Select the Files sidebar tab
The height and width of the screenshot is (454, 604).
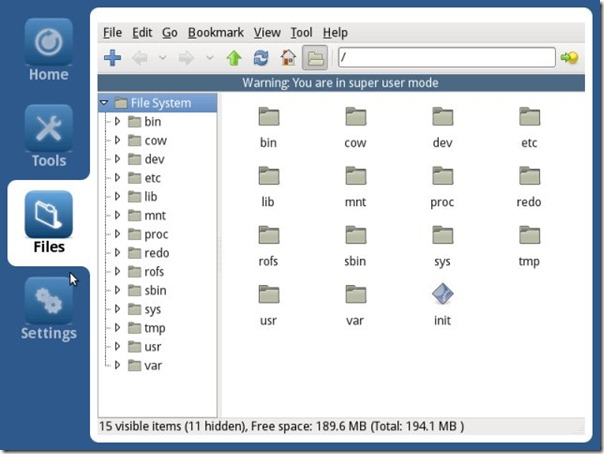click(x=49, y=223)
